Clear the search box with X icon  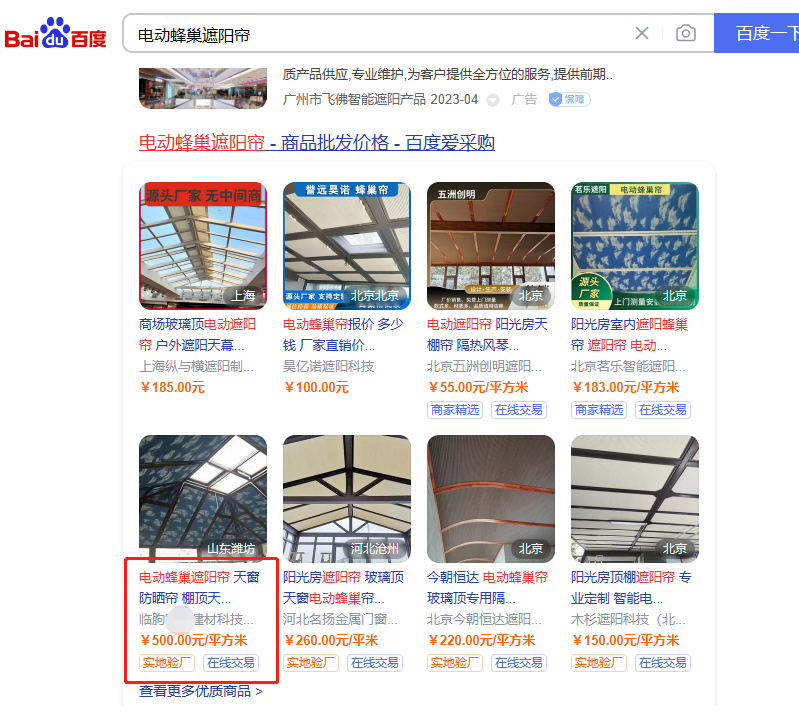(x=642, y=34)
